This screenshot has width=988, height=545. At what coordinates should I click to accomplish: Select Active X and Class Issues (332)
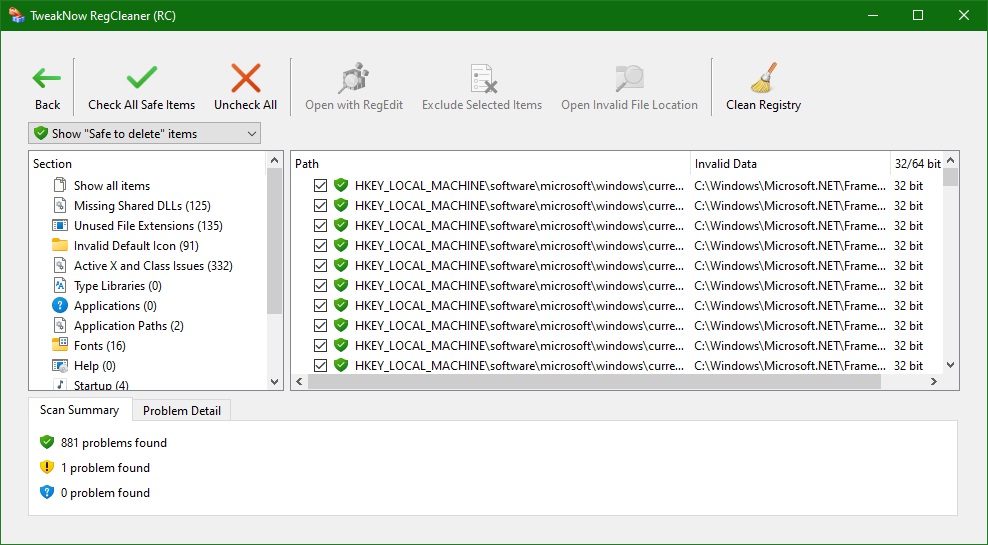(153, 266)
